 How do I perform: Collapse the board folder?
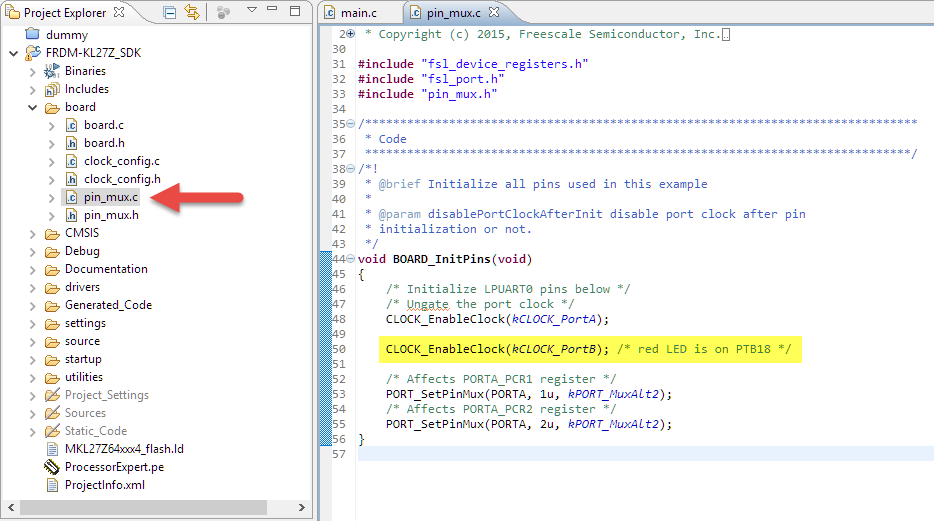point(32,107)
